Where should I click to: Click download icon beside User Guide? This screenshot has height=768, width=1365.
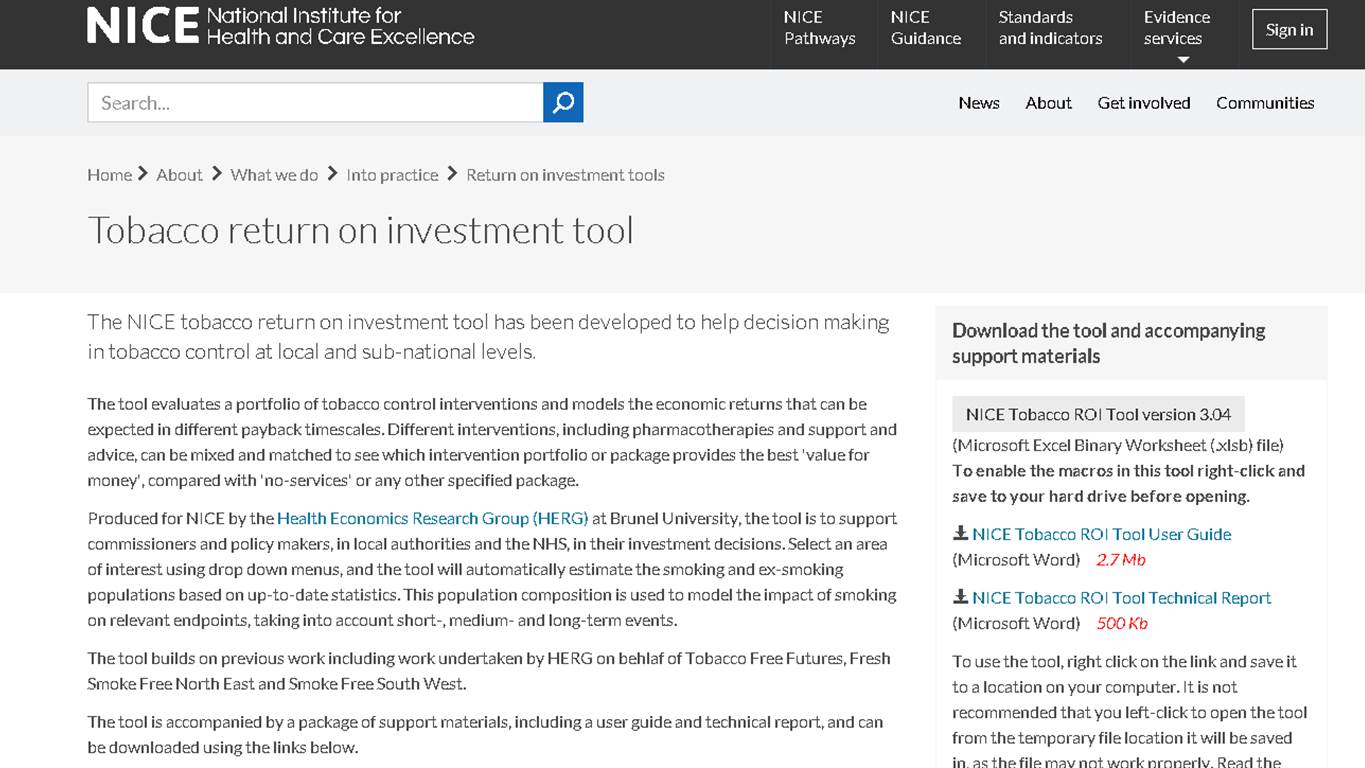960,533
